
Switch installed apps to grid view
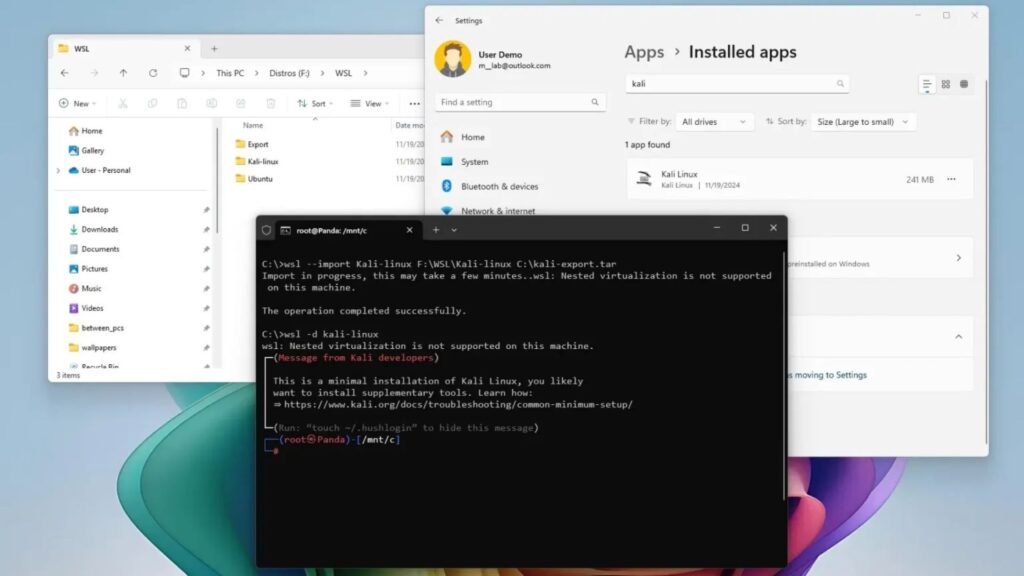(x=945, y=84)
